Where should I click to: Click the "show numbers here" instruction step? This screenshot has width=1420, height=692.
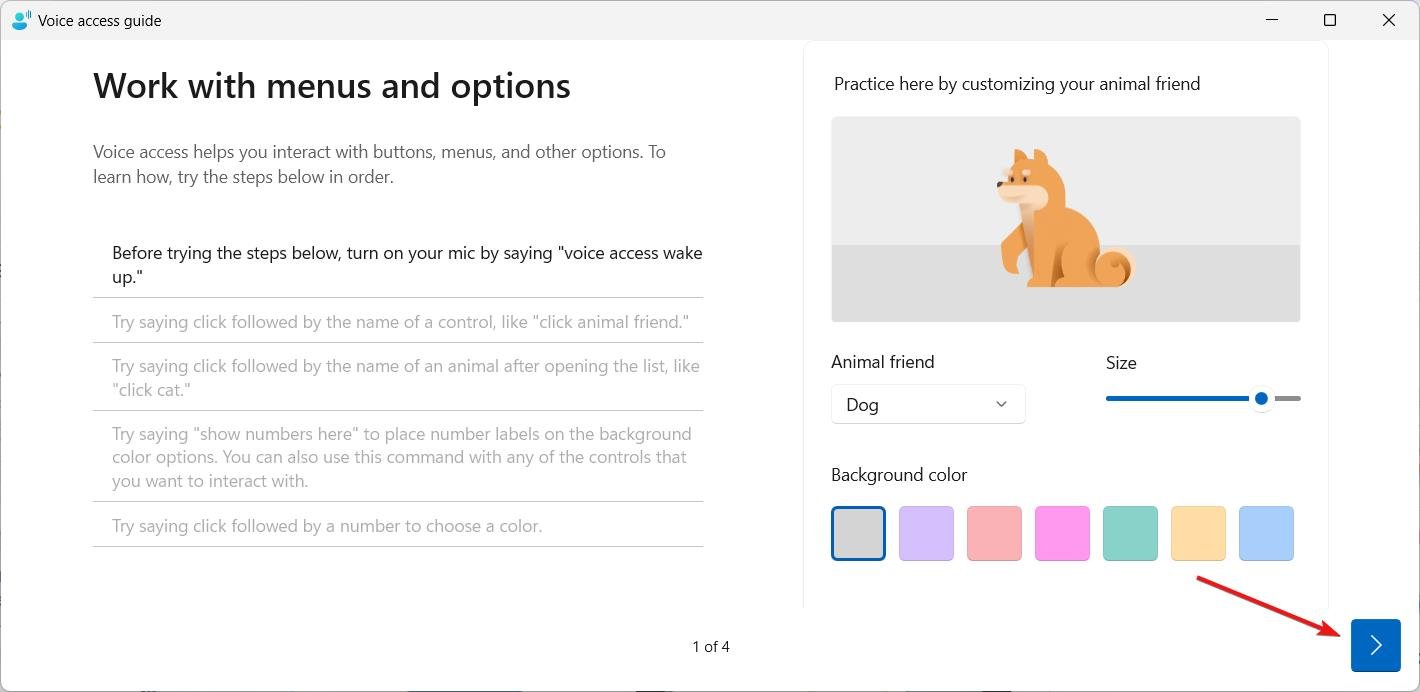point(398,457)
